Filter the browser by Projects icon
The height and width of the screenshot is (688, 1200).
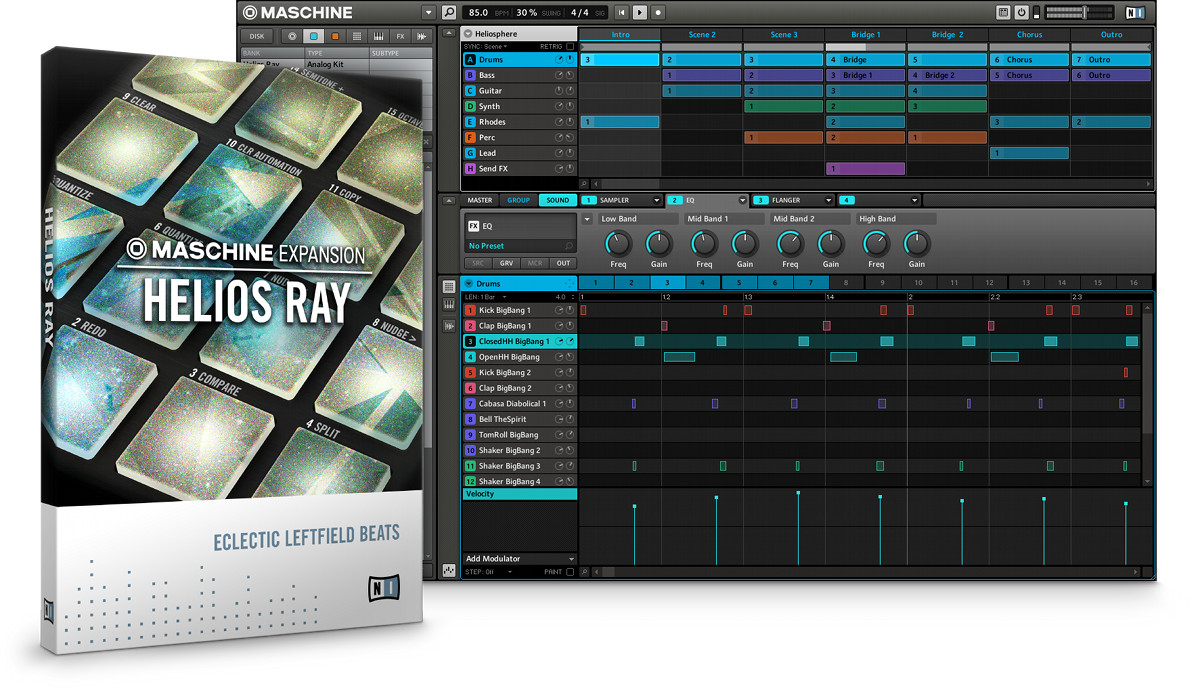click(292, 36)
